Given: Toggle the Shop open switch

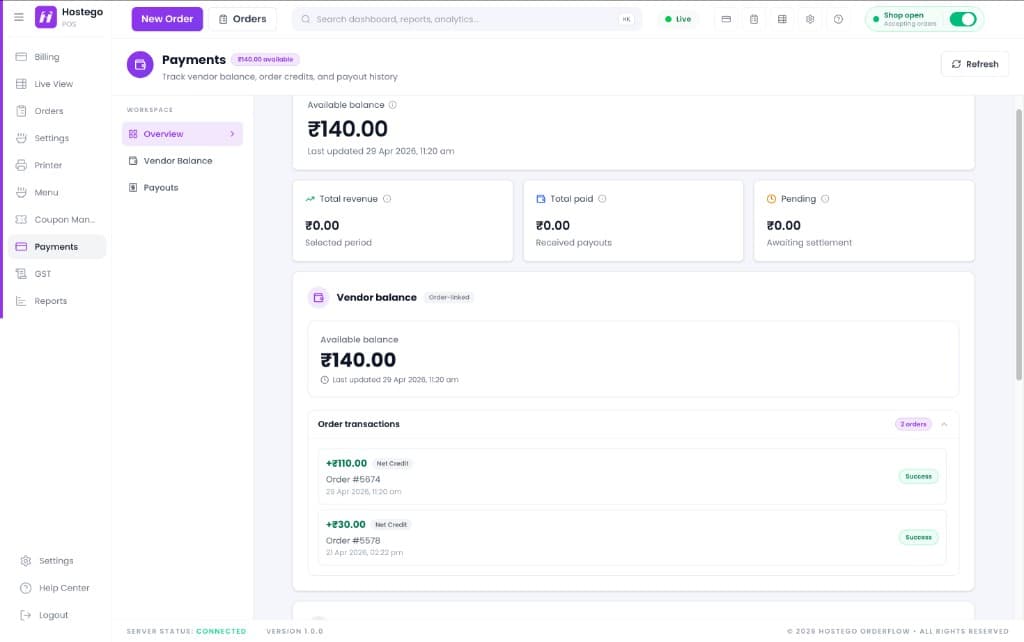Looking at the screenshot, I should coord(963,19).
